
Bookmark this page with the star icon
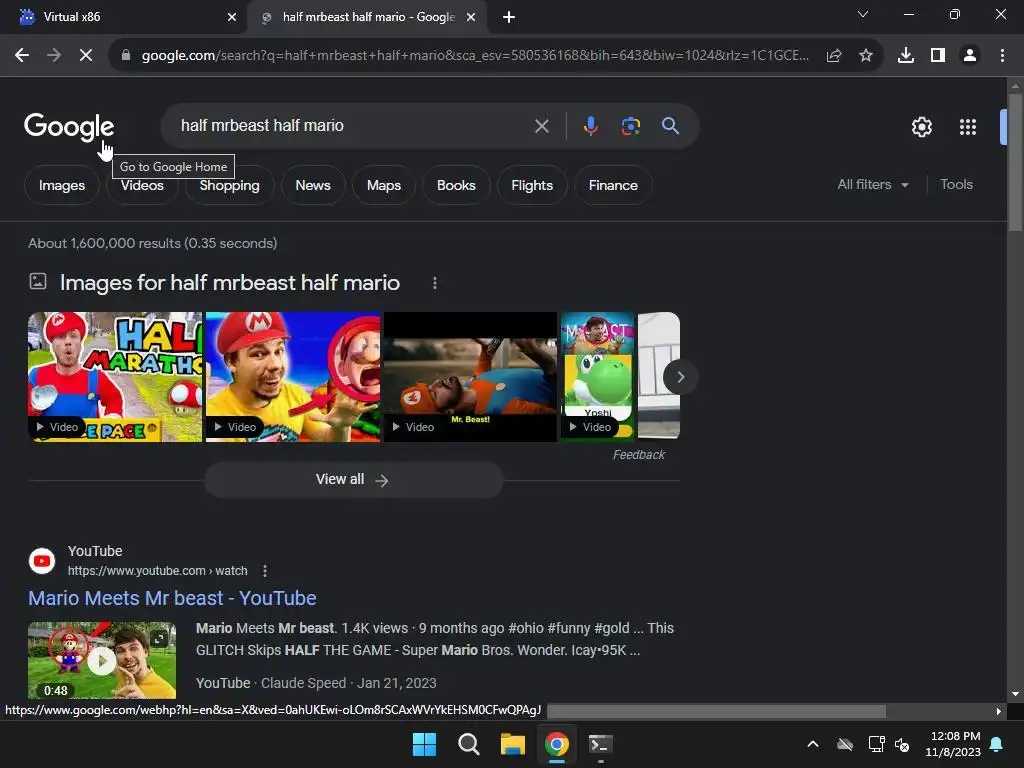866,56
